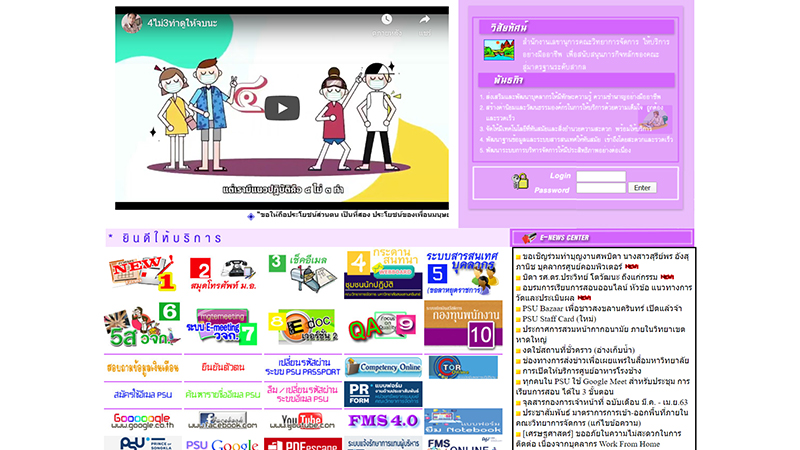Open 'PSU Staff Card (ใหม่)' news item
This screenshot has width=800, height=450.
coord(559,319)
